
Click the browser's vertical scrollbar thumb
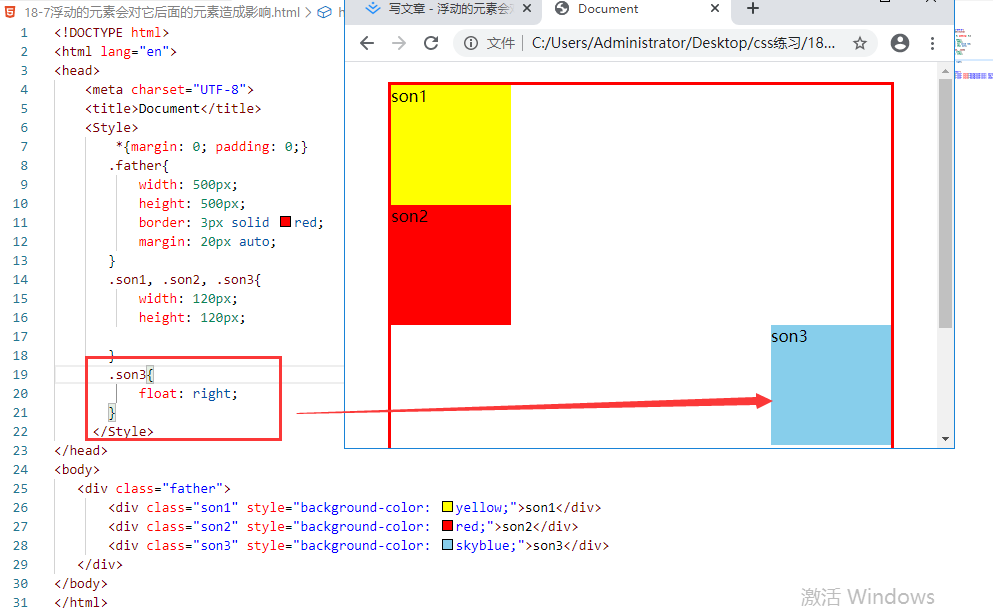click(x=946, y=203)
